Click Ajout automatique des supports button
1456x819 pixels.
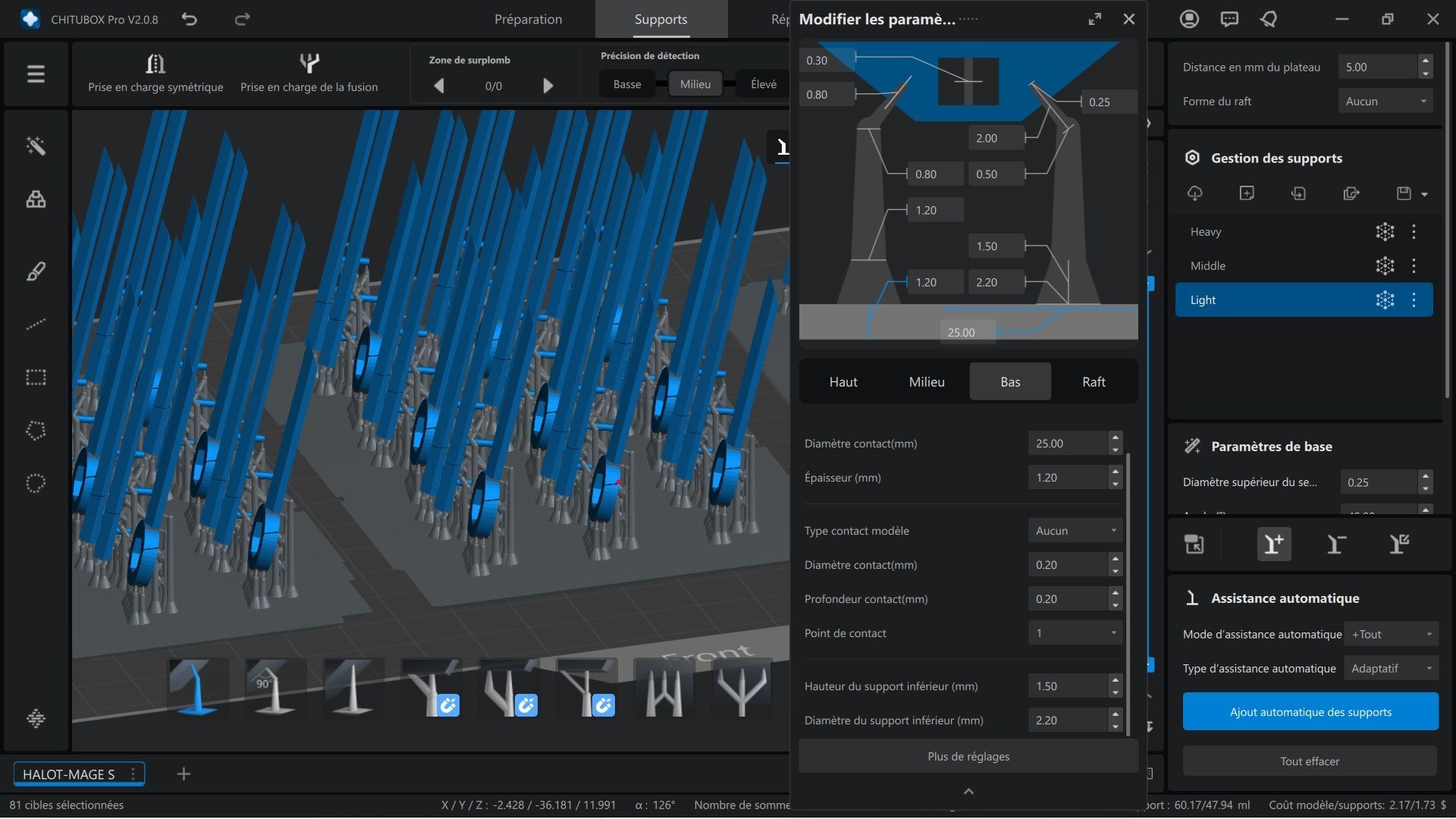coord(1310,711)
